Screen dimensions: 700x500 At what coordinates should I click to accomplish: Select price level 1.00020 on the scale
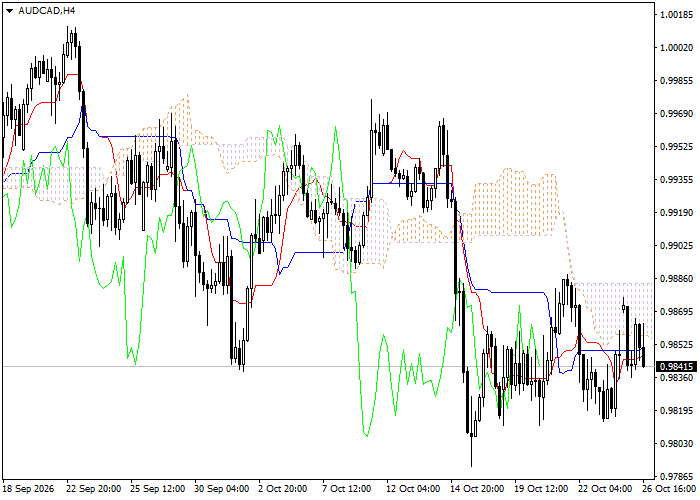pyautogui.click(x=677, y=48)
